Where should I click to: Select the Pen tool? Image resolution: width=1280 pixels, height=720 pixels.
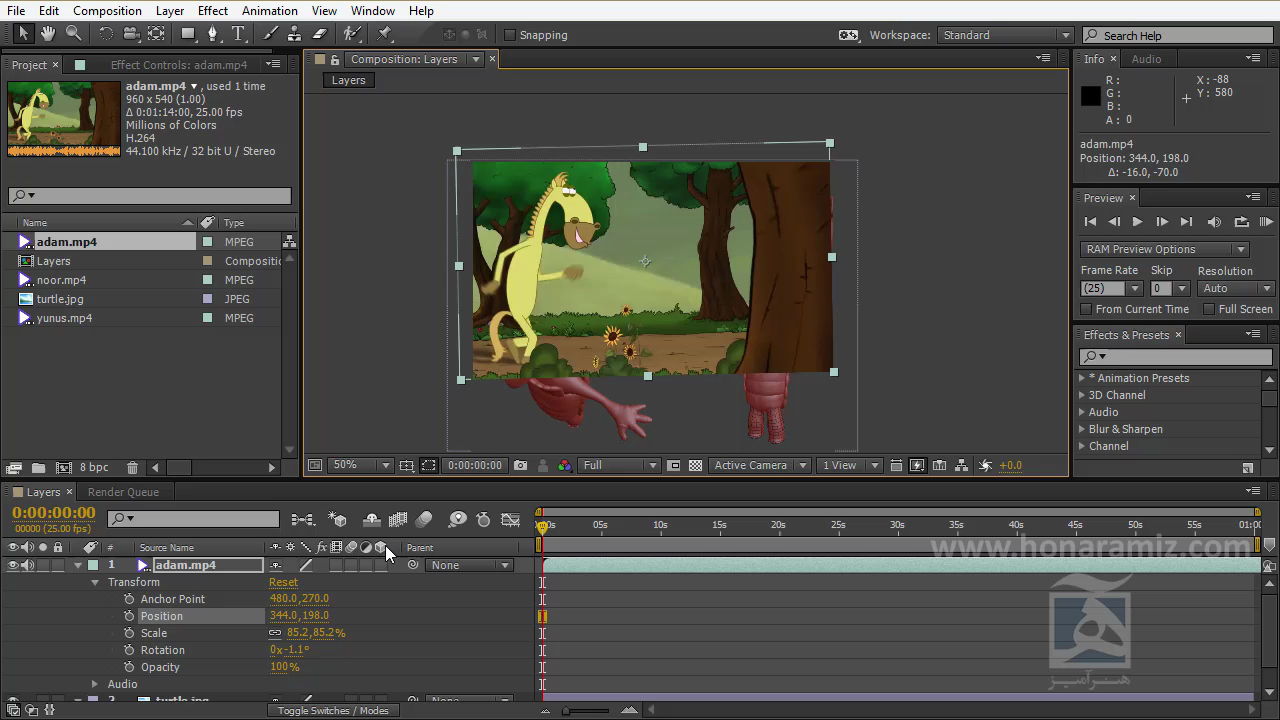[212, 34]
